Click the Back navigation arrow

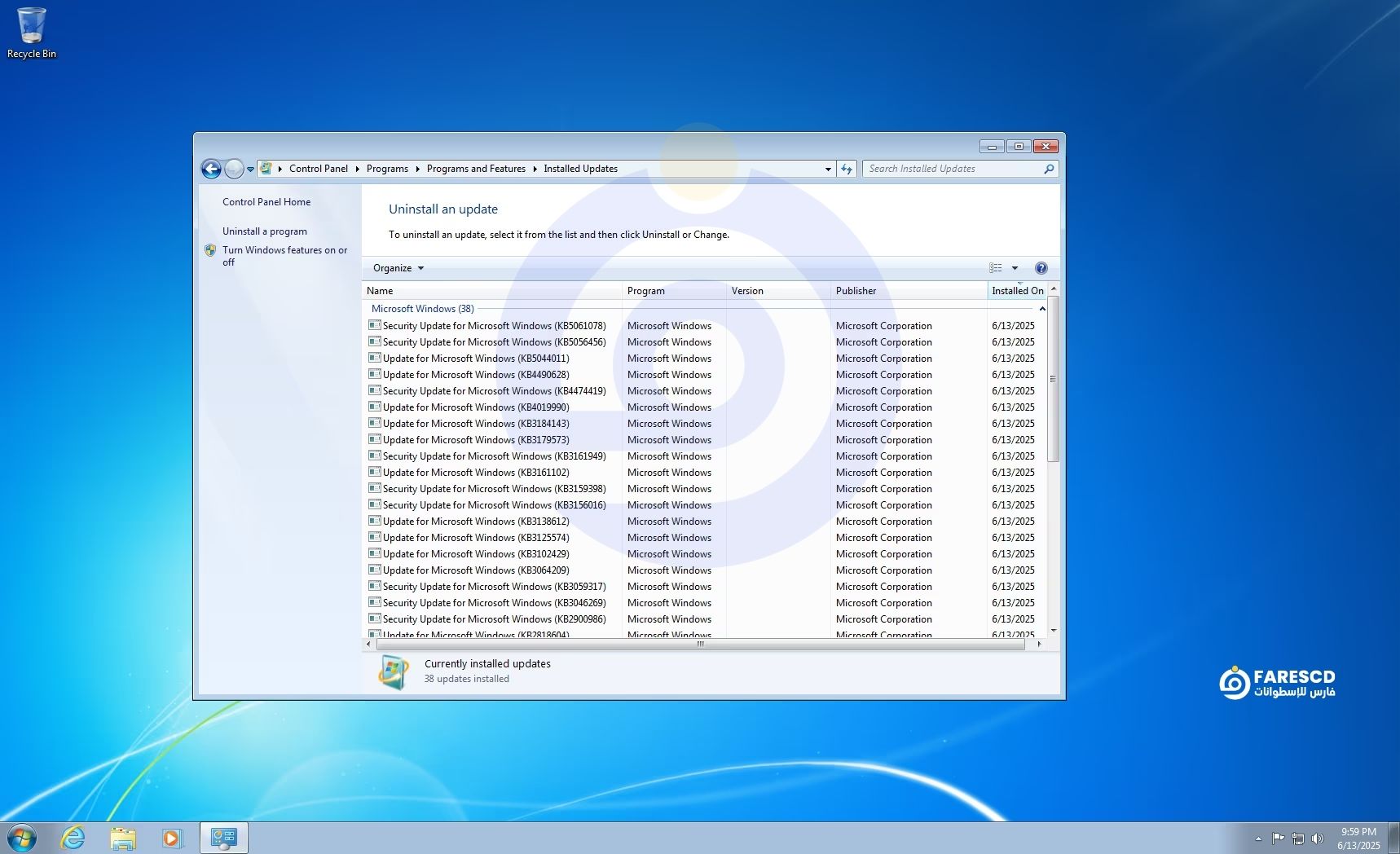click(211, 169)
